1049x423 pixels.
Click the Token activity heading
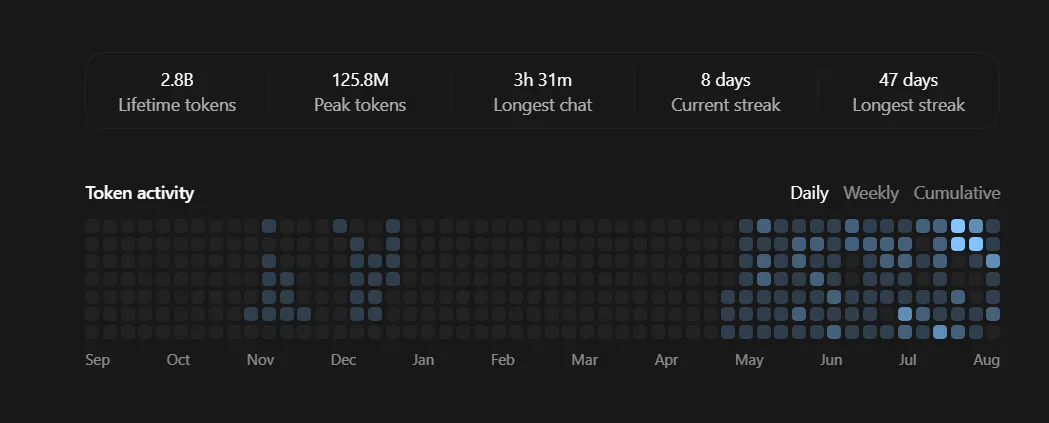140,193
